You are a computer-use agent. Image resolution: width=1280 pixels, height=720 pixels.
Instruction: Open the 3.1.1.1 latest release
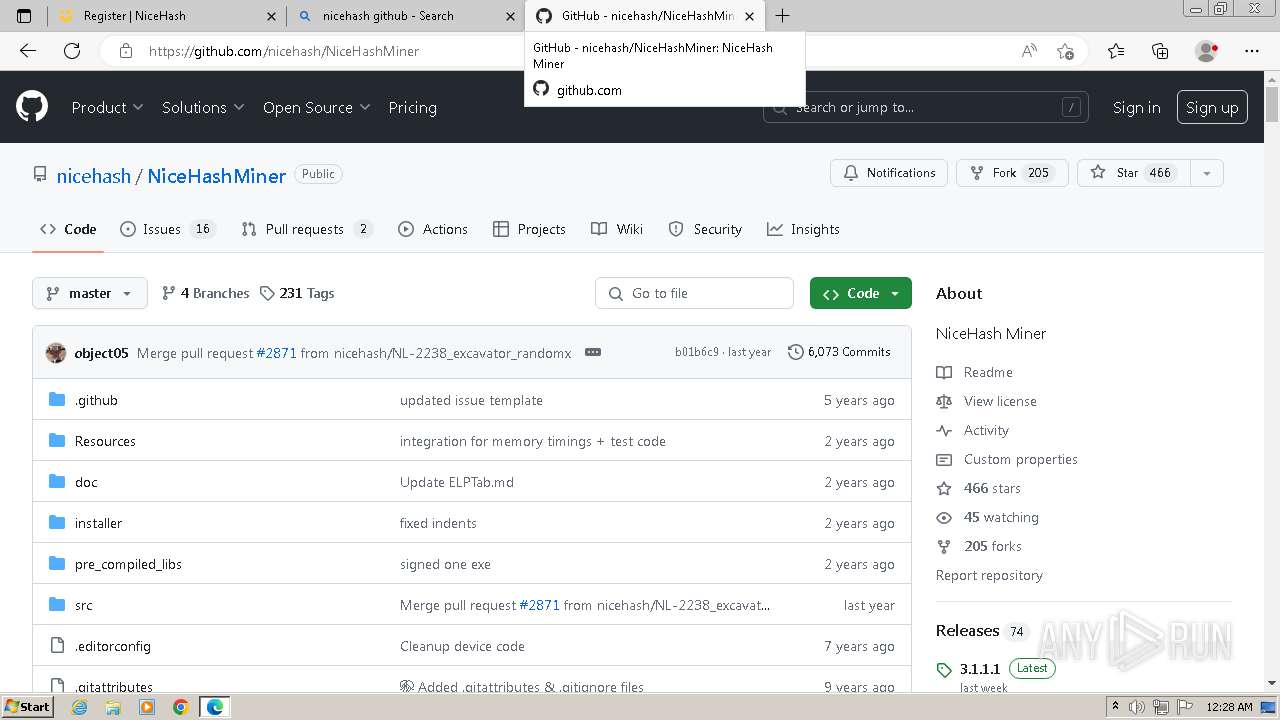tap(980, 669)
